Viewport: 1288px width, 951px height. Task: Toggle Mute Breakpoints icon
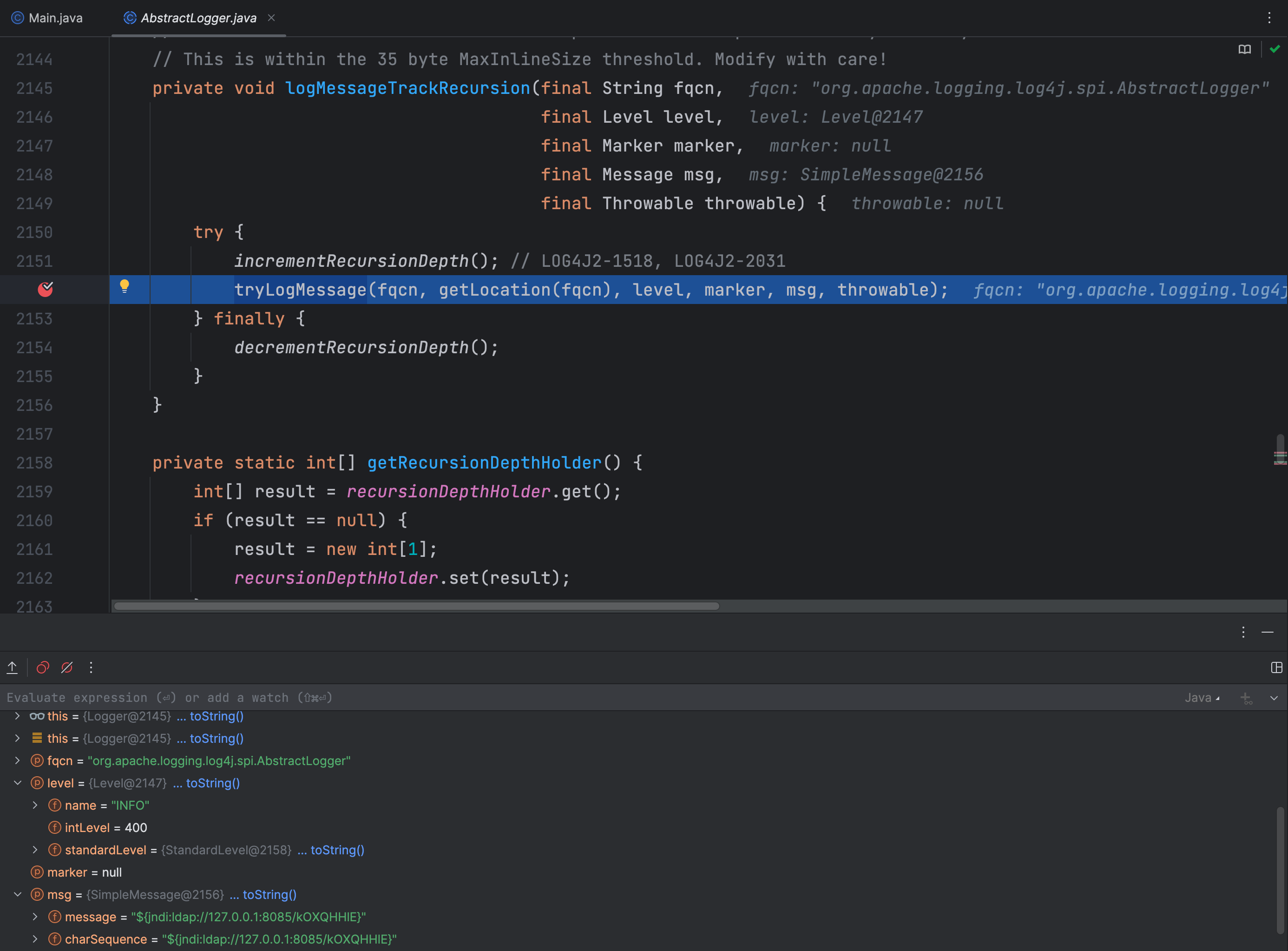click(67, 667)
